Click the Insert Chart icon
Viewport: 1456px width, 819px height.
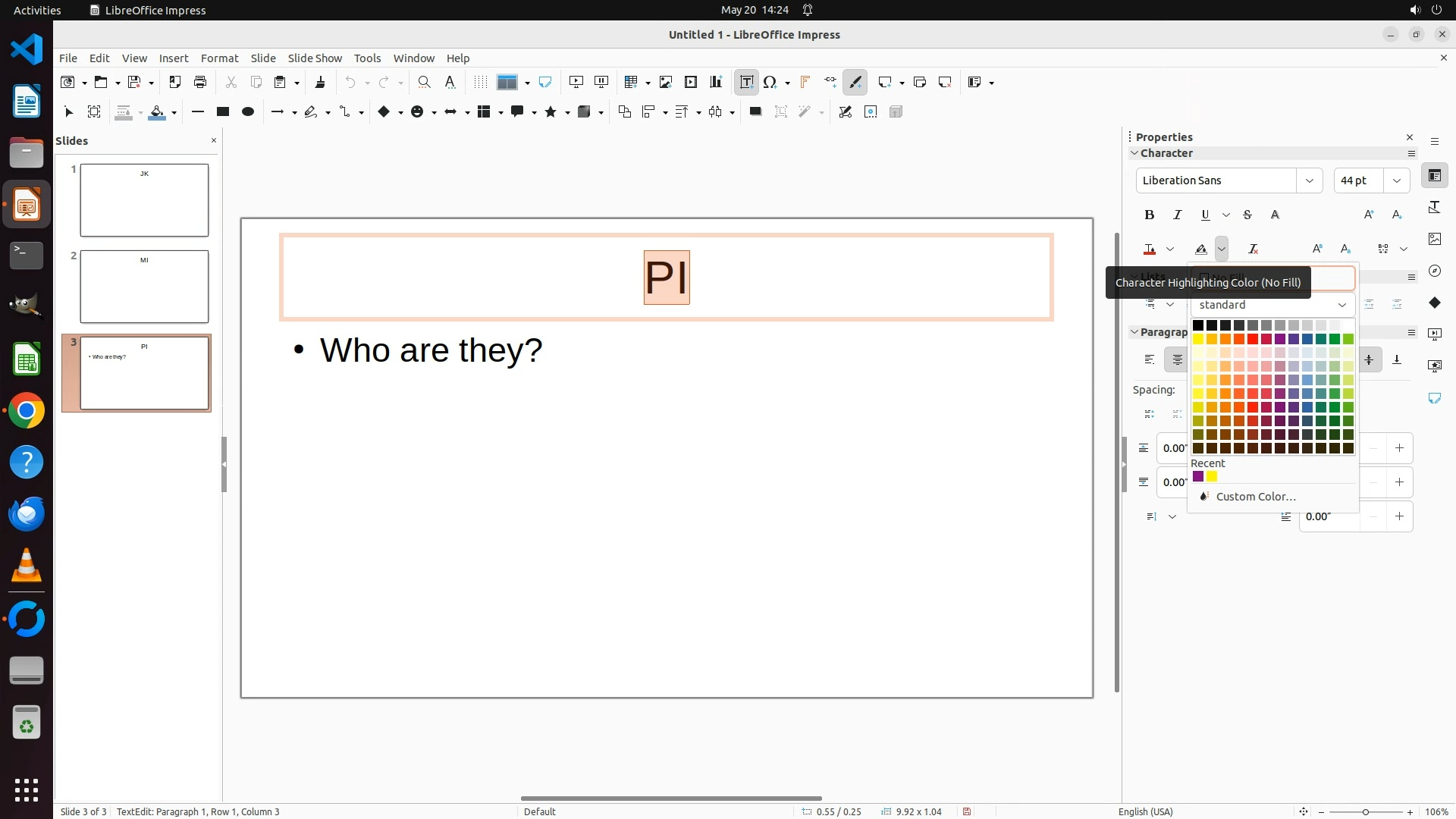click(716, 83)
